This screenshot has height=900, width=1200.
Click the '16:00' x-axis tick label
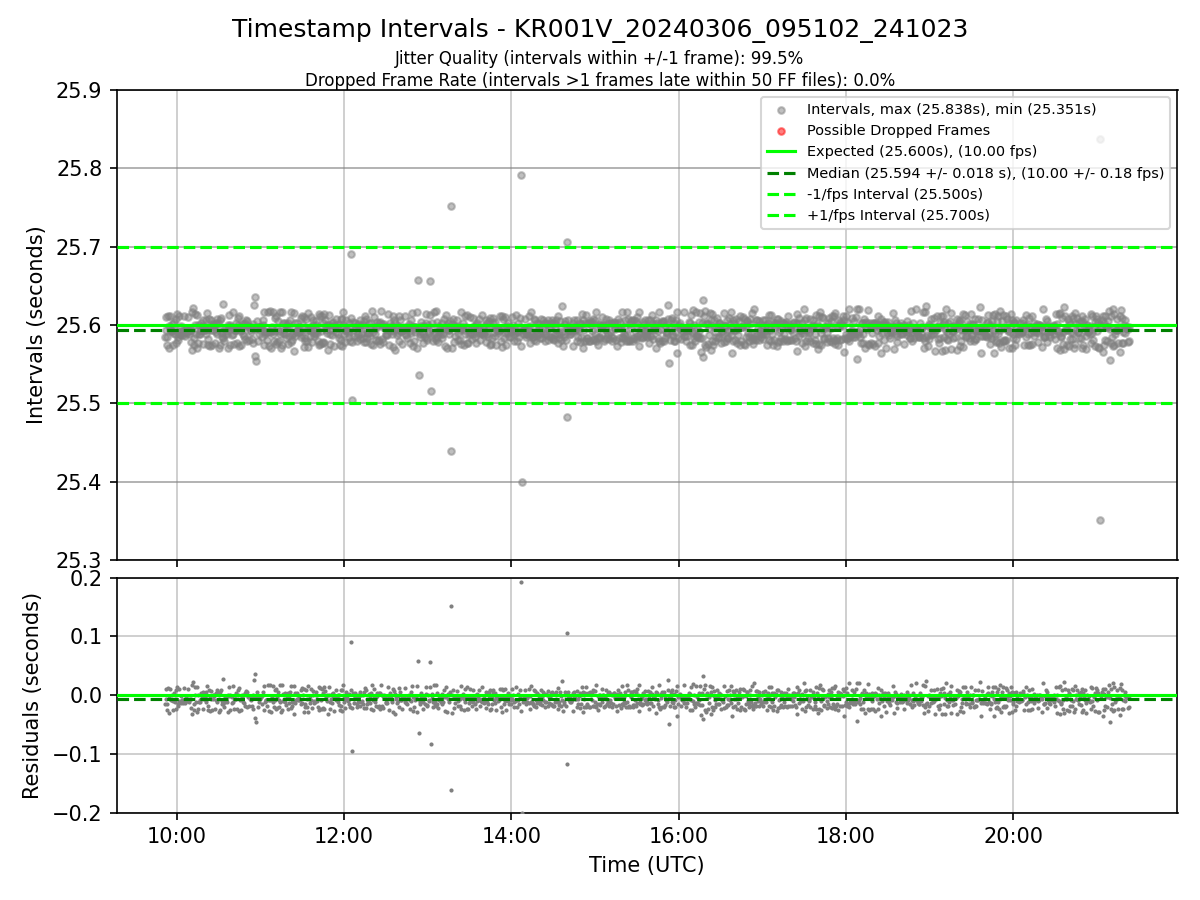coord(679,836)
